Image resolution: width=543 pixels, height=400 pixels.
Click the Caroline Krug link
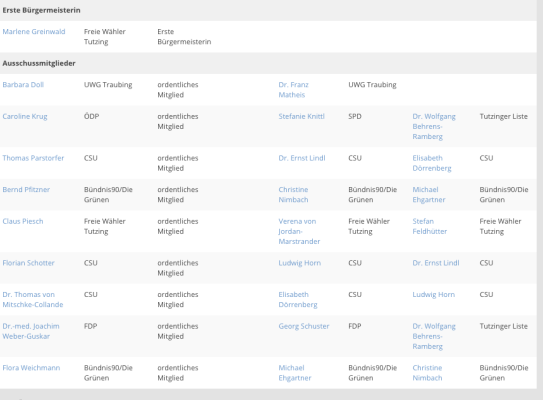point(25,116)
